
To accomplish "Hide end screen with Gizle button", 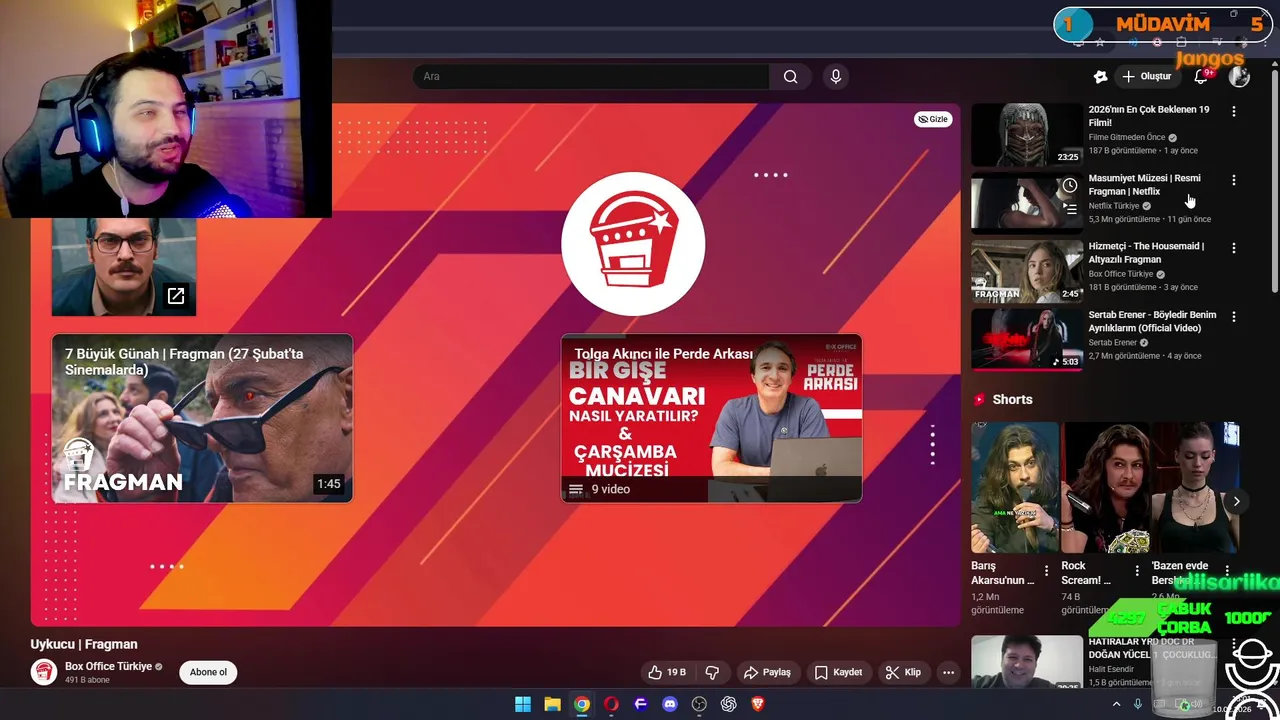I will point(933,119).
